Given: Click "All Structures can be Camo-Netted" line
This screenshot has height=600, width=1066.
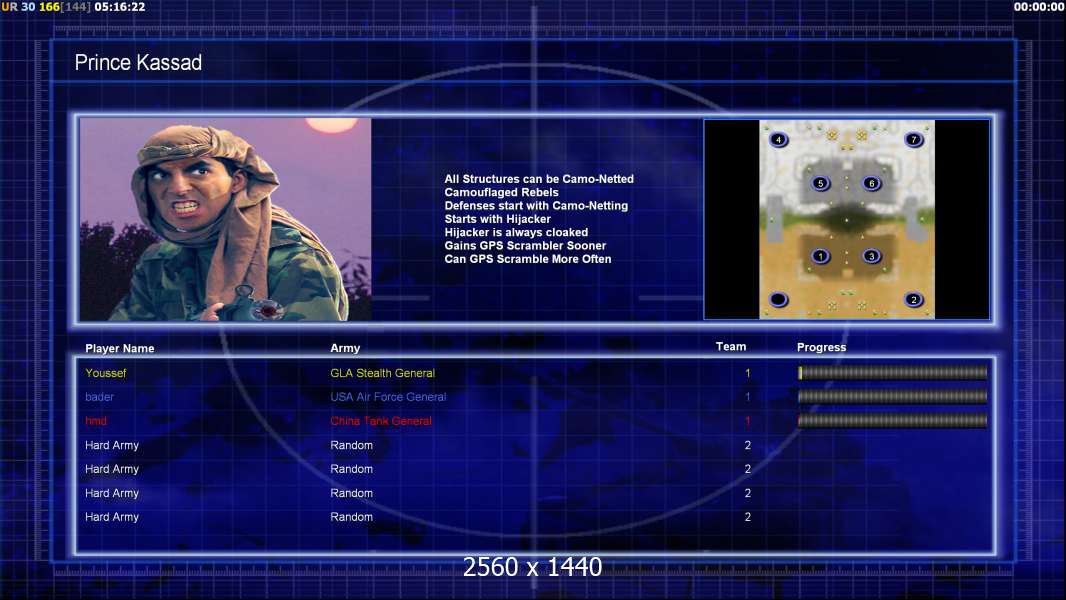Looking at the screenshot, I should pyautogui.click(x=539, y=179).
